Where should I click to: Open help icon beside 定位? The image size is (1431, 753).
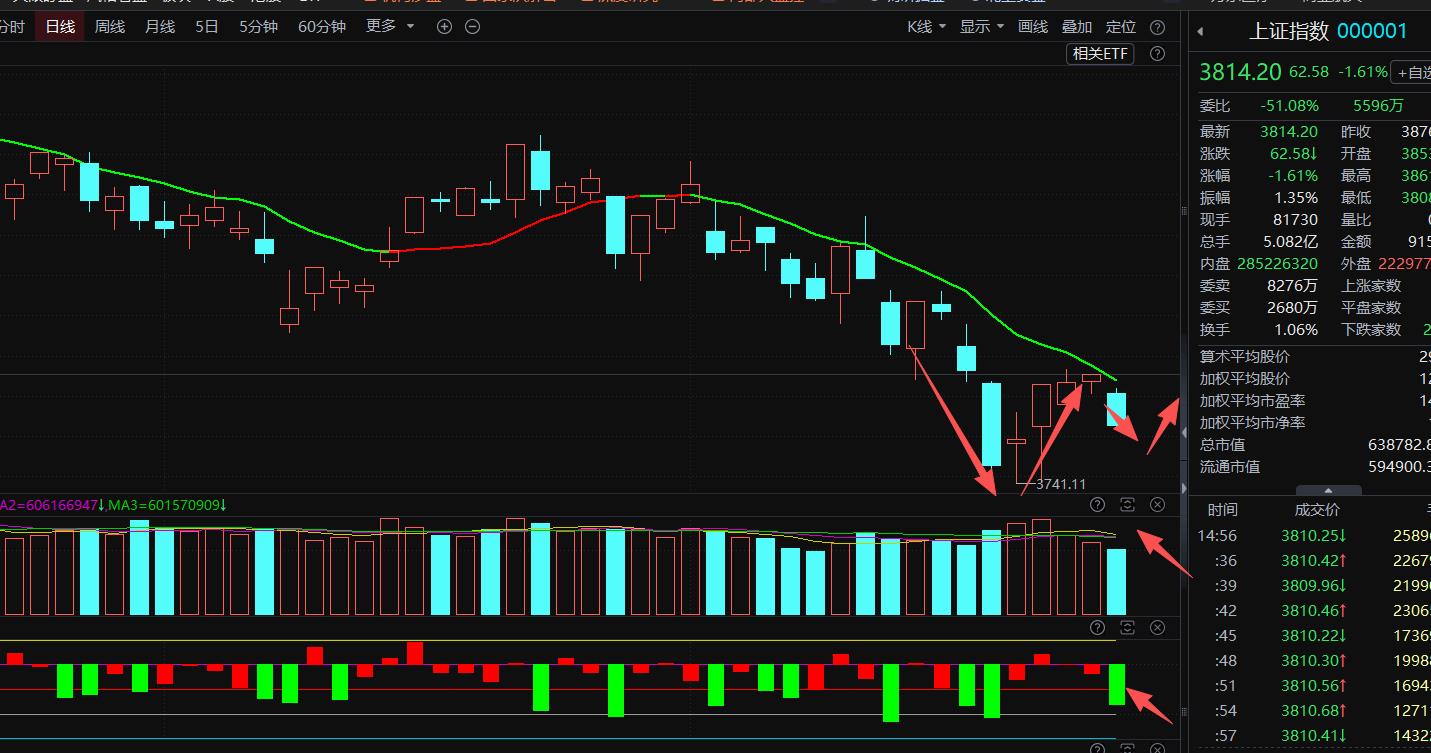(x=1158, y=27)
